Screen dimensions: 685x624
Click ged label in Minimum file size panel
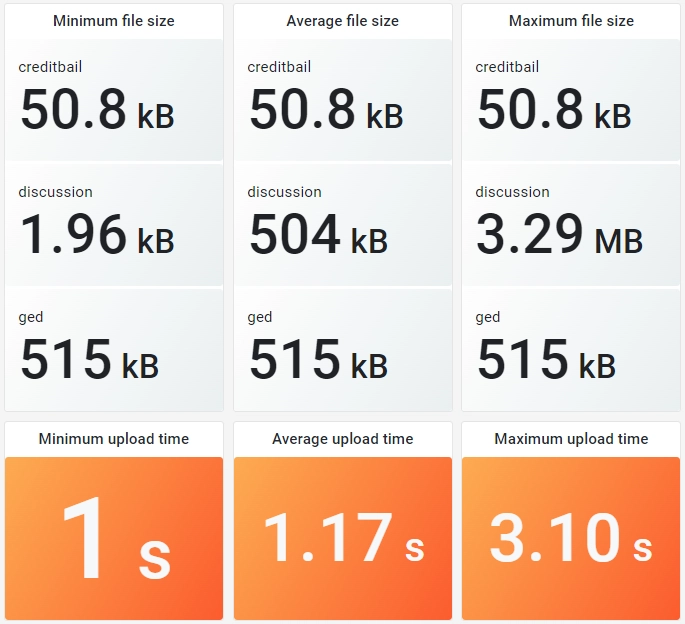click(x=31, y=317)
